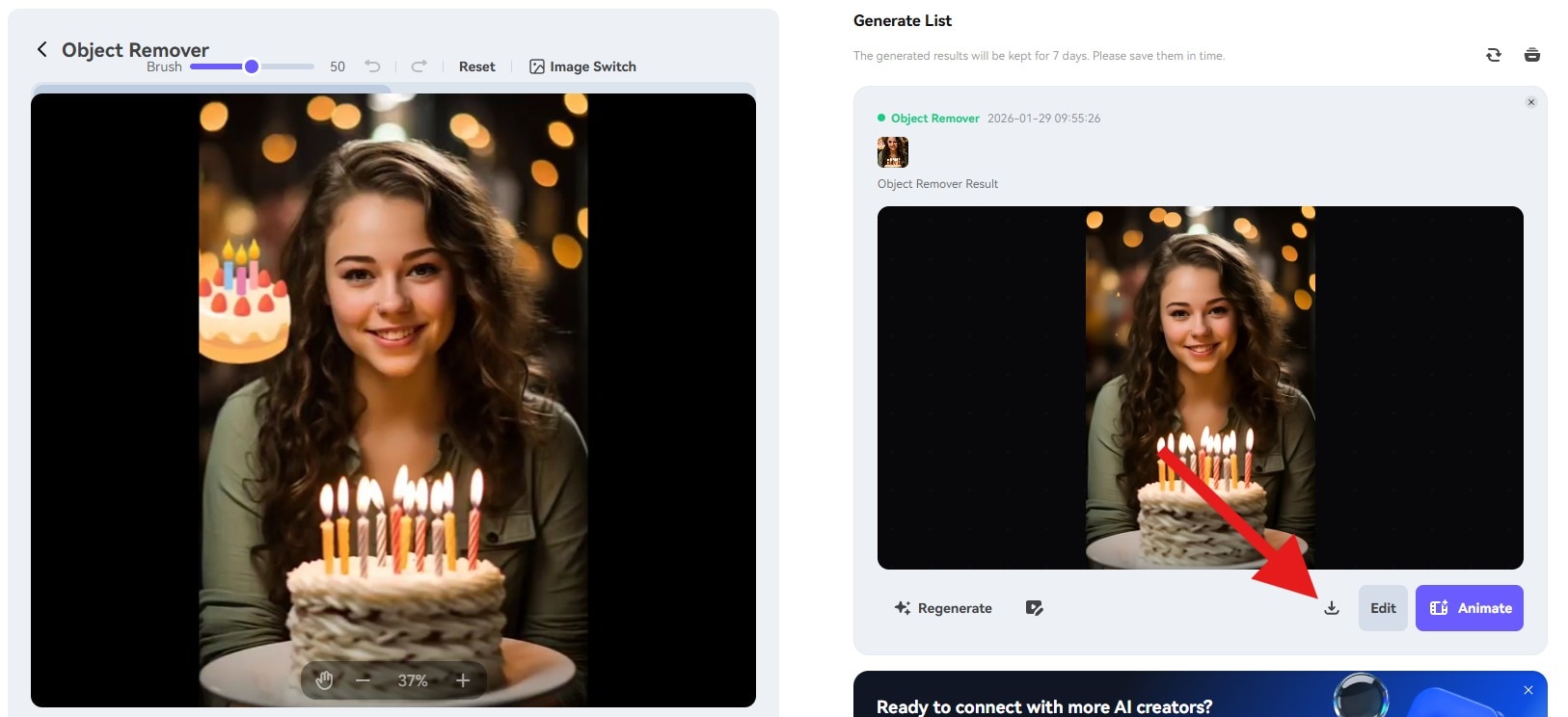Click the undo arrow icon

[372, 66]
